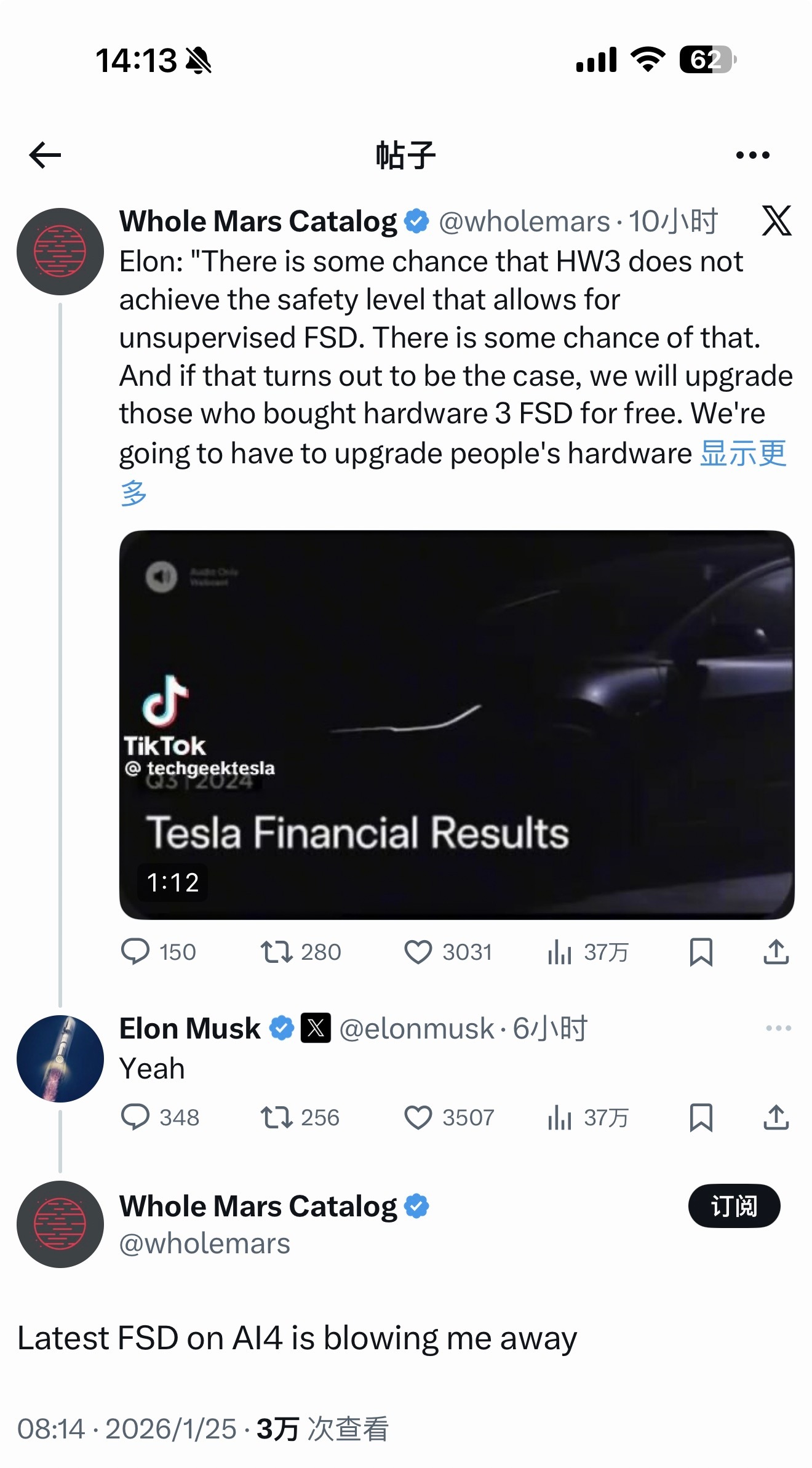Screen dimensions: 812x1468
Task: Reply to Elon Musk's Yeah post
Action: pos(135,1117)
